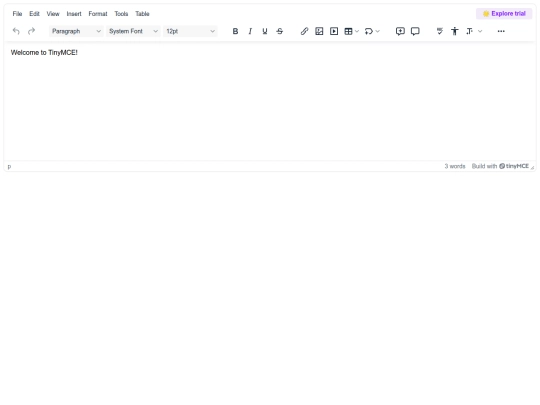Toggle Bold formatting
Viewport: 540px width, 405px height.
tap(235, 31)
